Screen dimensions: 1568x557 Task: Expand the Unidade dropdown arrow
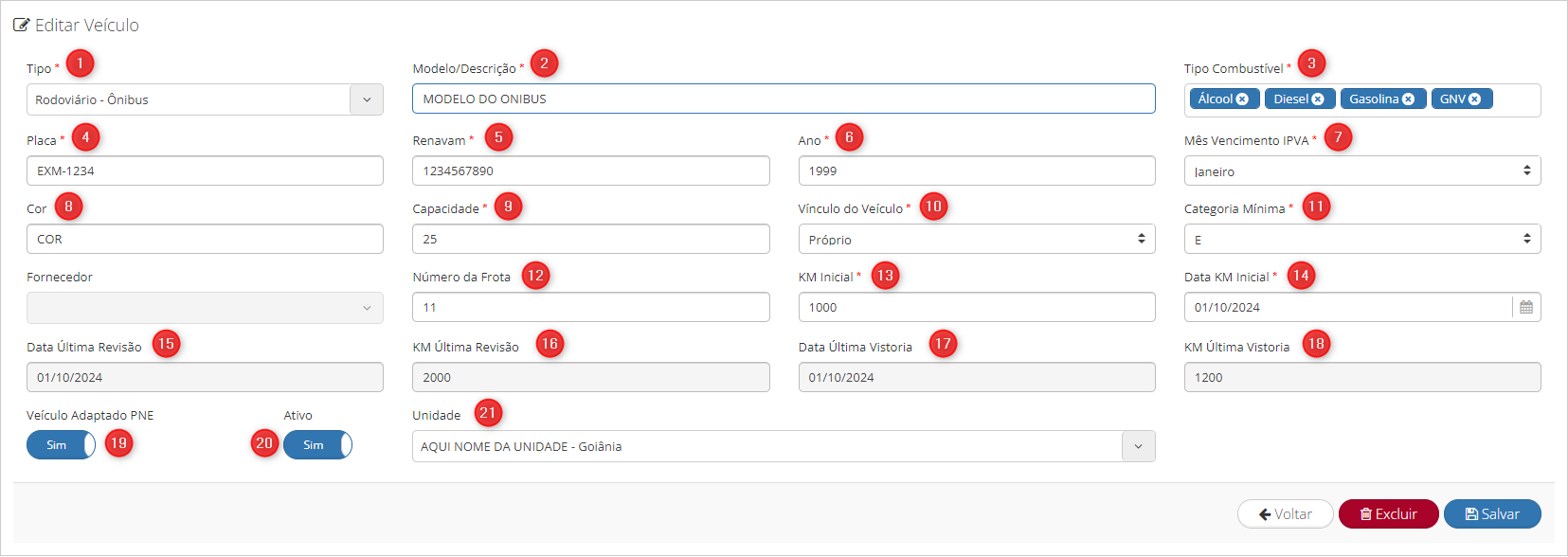[1139, 446]
